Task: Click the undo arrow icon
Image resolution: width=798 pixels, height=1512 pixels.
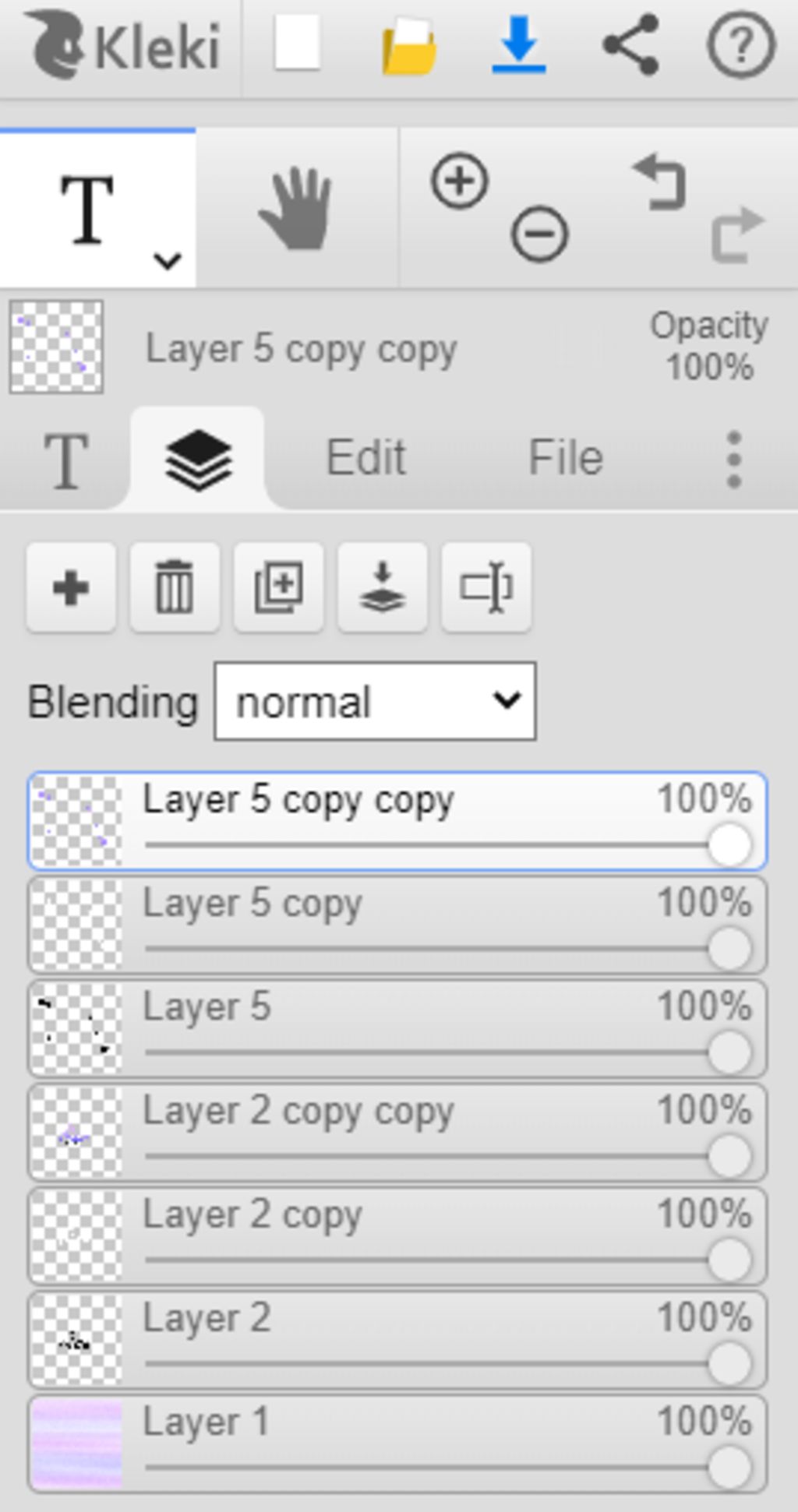Action: click(659, 183)
